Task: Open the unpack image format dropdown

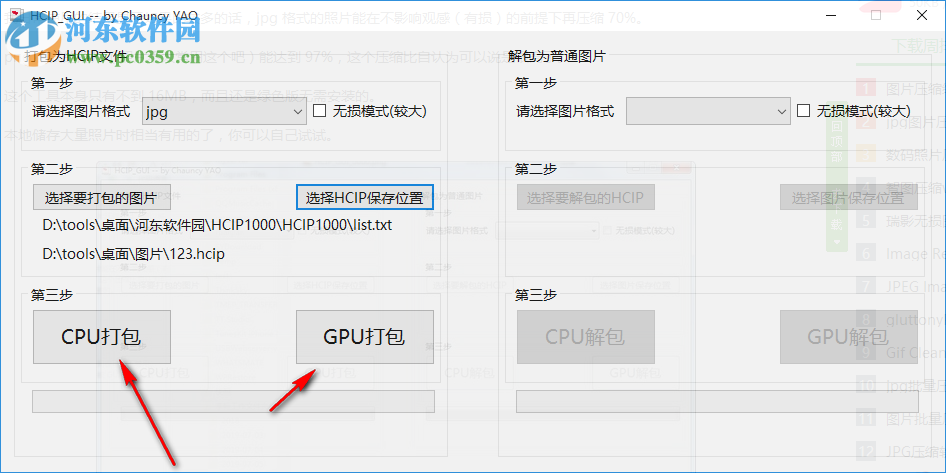Action: coord(708,112)
